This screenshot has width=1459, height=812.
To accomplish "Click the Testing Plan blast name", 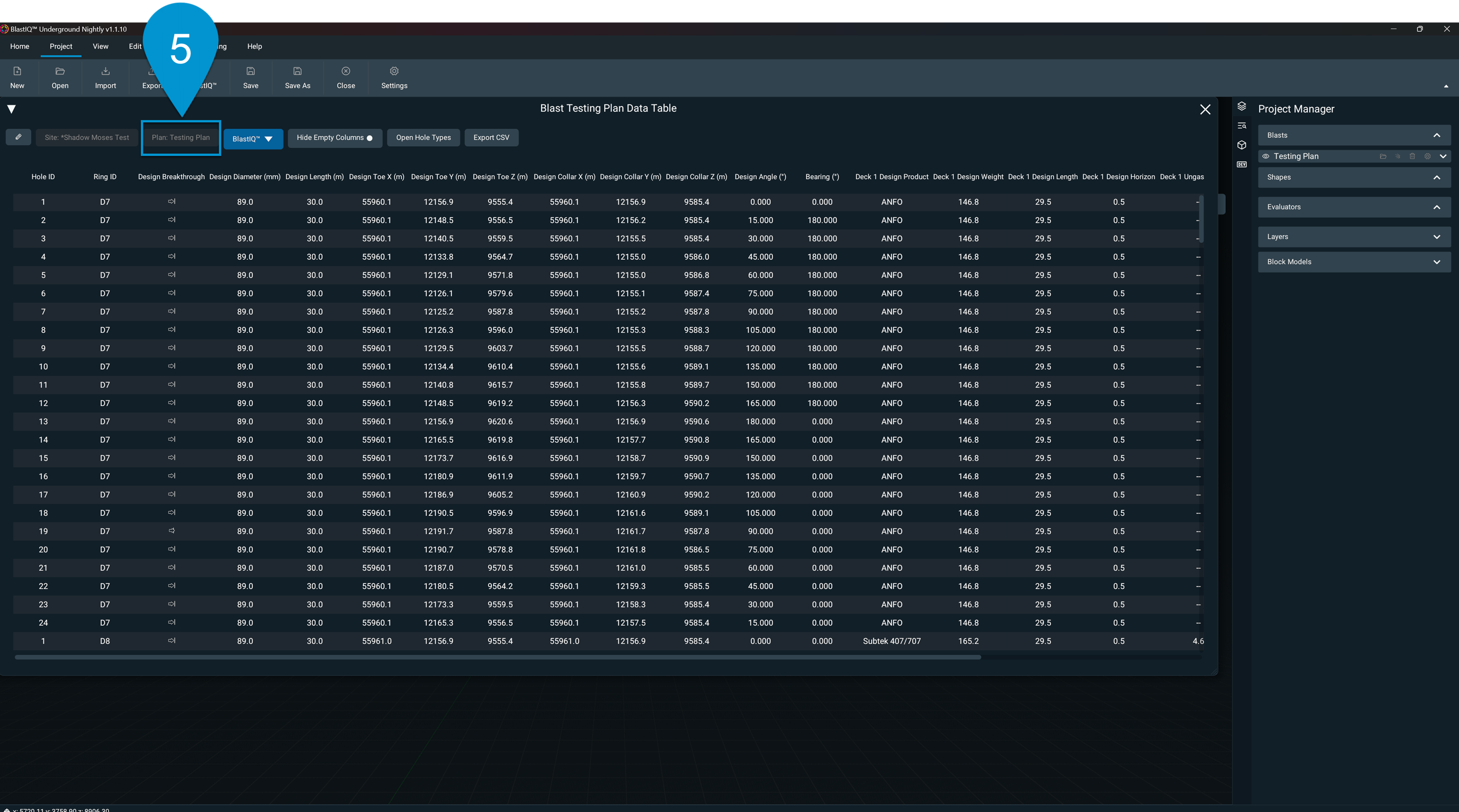I will [1296, 156].
